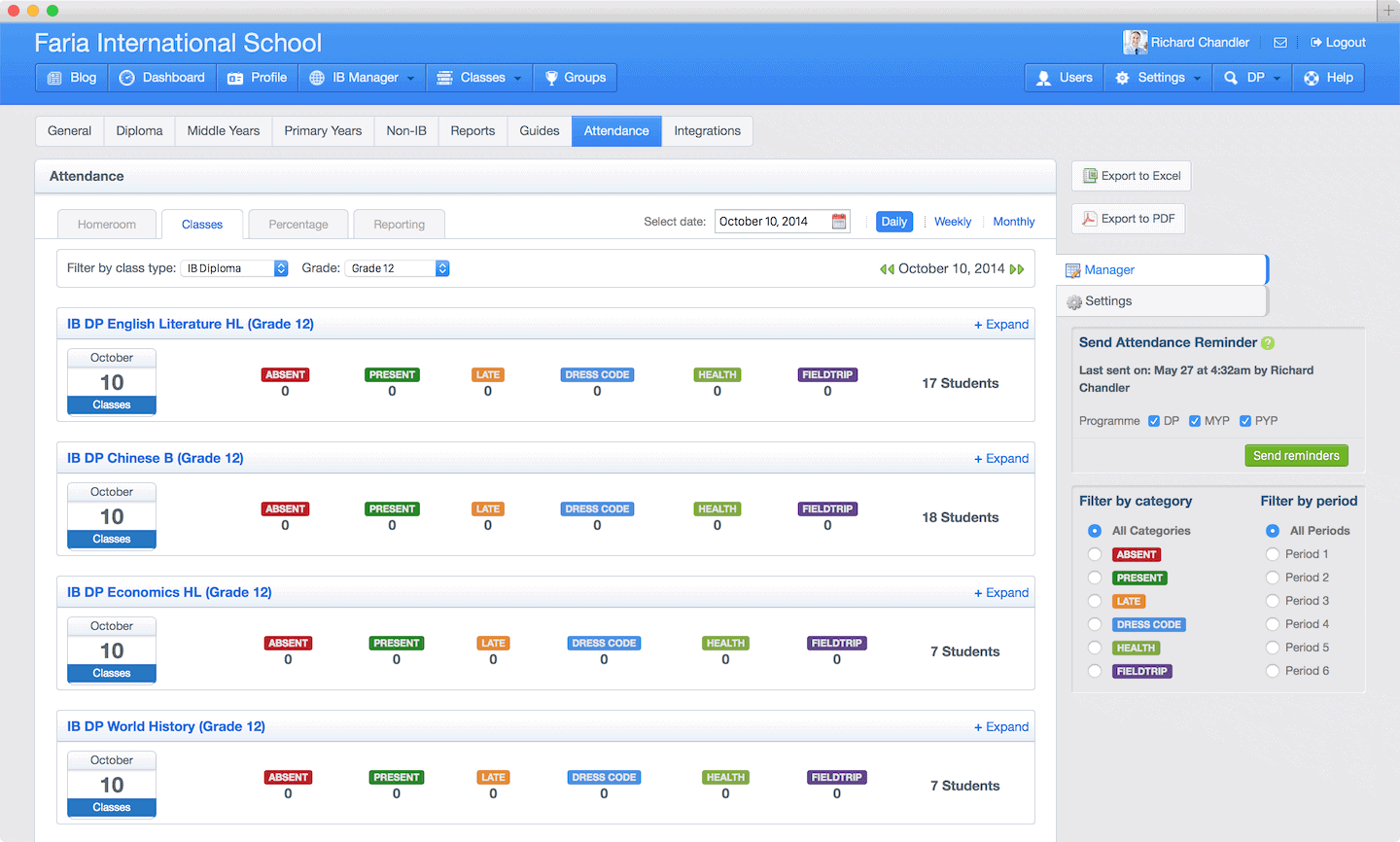Screen dimensions: 1400x842
Task: Click the Send reminders button
Action: point(1296,456)
